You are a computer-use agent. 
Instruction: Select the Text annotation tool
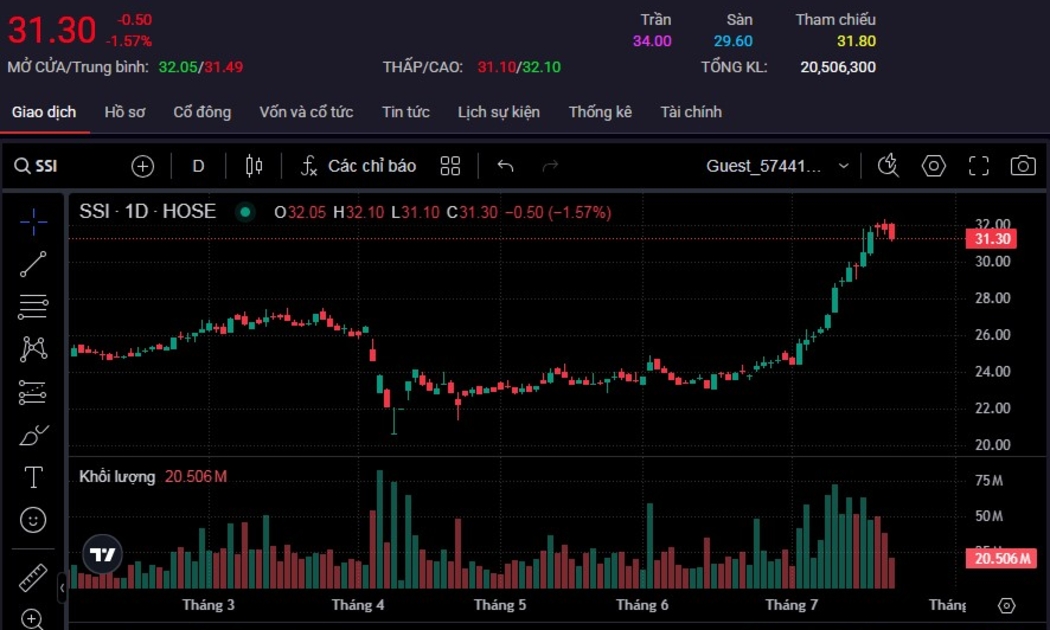pyautogui.click(x=33, y=477)
